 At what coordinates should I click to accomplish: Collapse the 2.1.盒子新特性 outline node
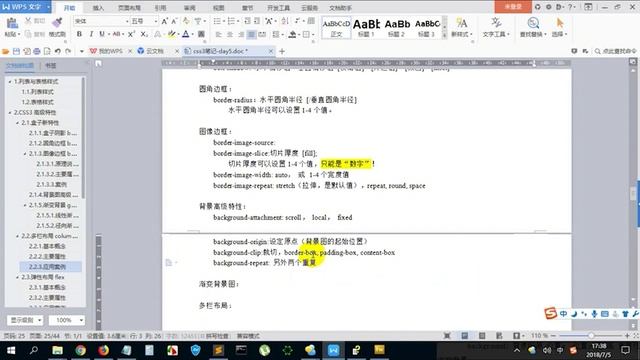(18, 122)
